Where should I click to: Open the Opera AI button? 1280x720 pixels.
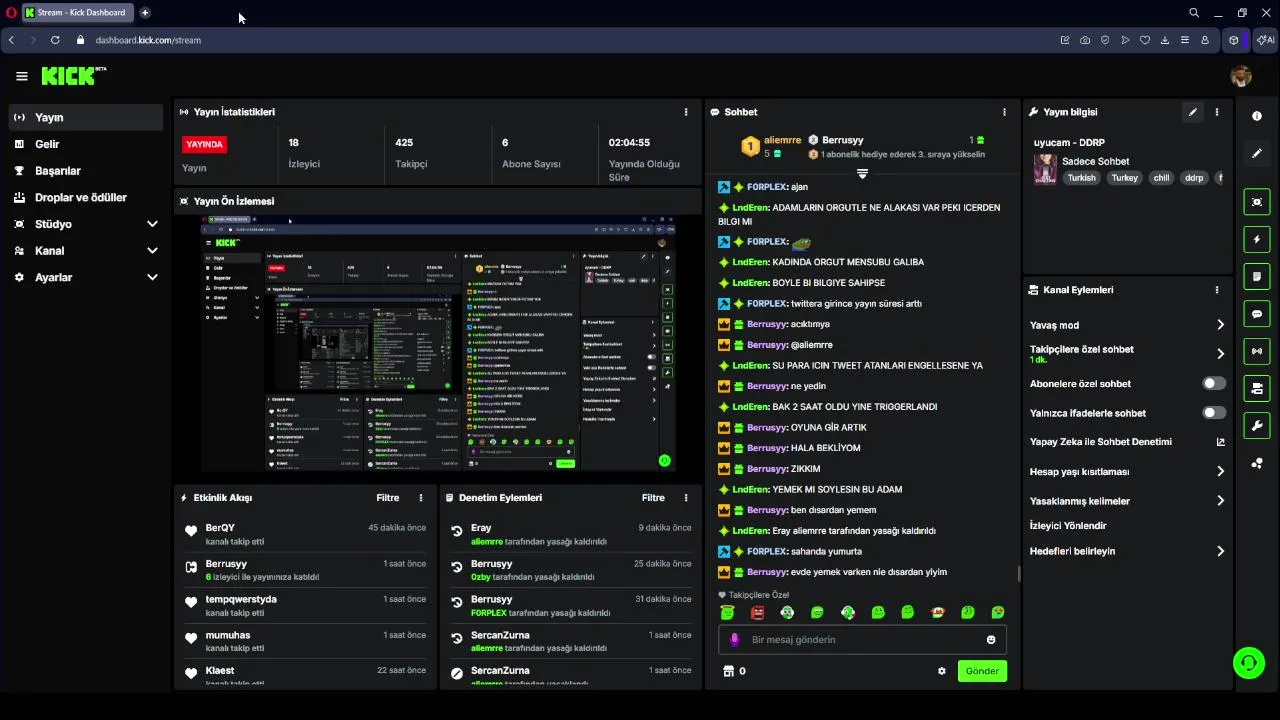click(x=1265, y=40)
